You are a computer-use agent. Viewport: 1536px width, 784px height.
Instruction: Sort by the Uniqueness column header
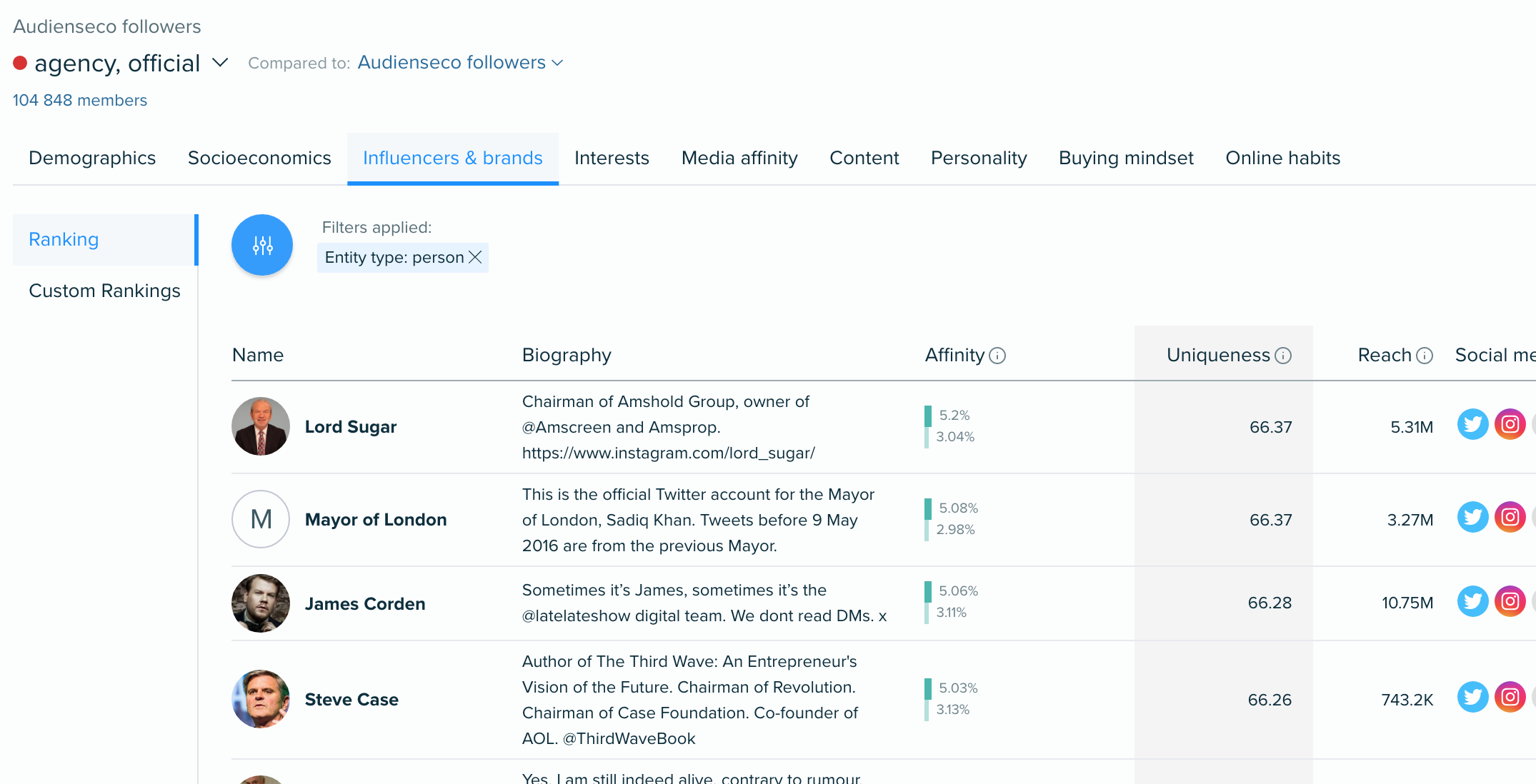[x=1218, y=356]
